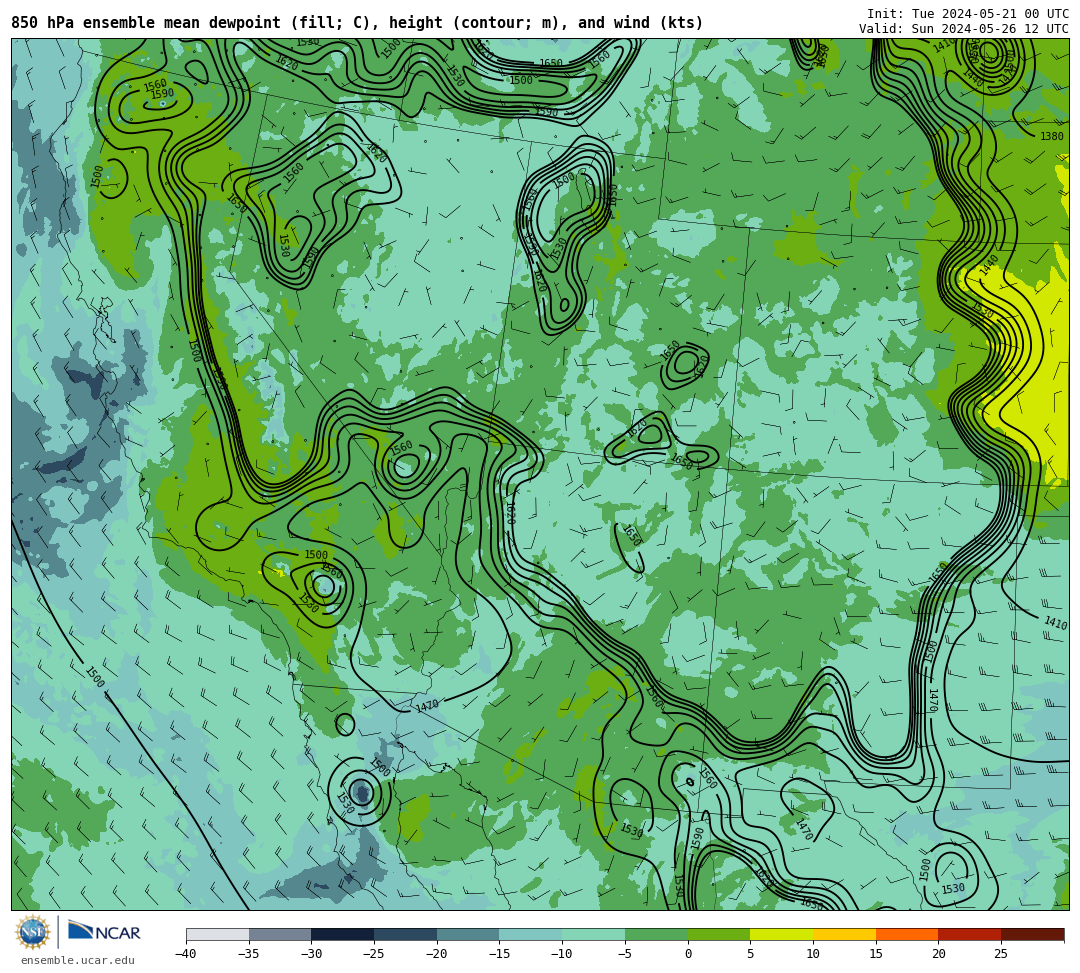1080x973 pixels.
Task: Pick the light gray -40 to -35 swatch
Action: pos(218,934)
